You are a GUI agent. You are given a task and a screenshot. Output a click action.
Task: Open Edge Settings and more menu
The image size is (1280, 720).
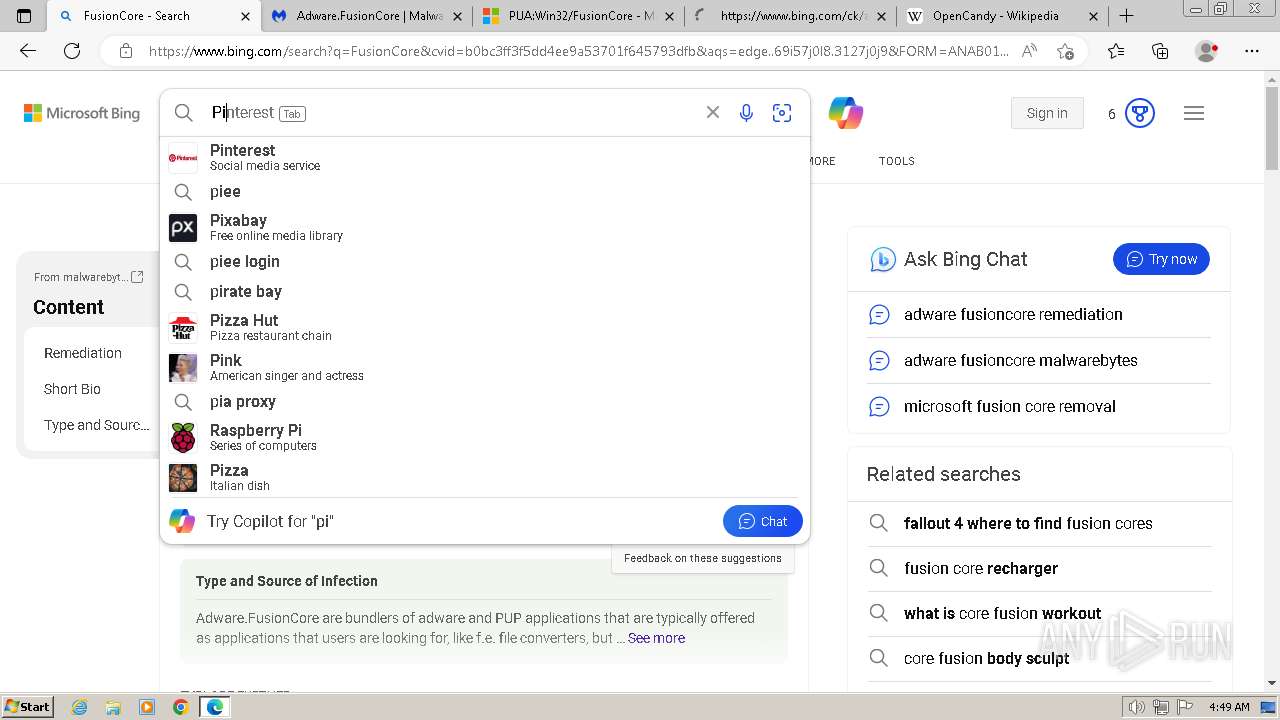point(1252,51)
